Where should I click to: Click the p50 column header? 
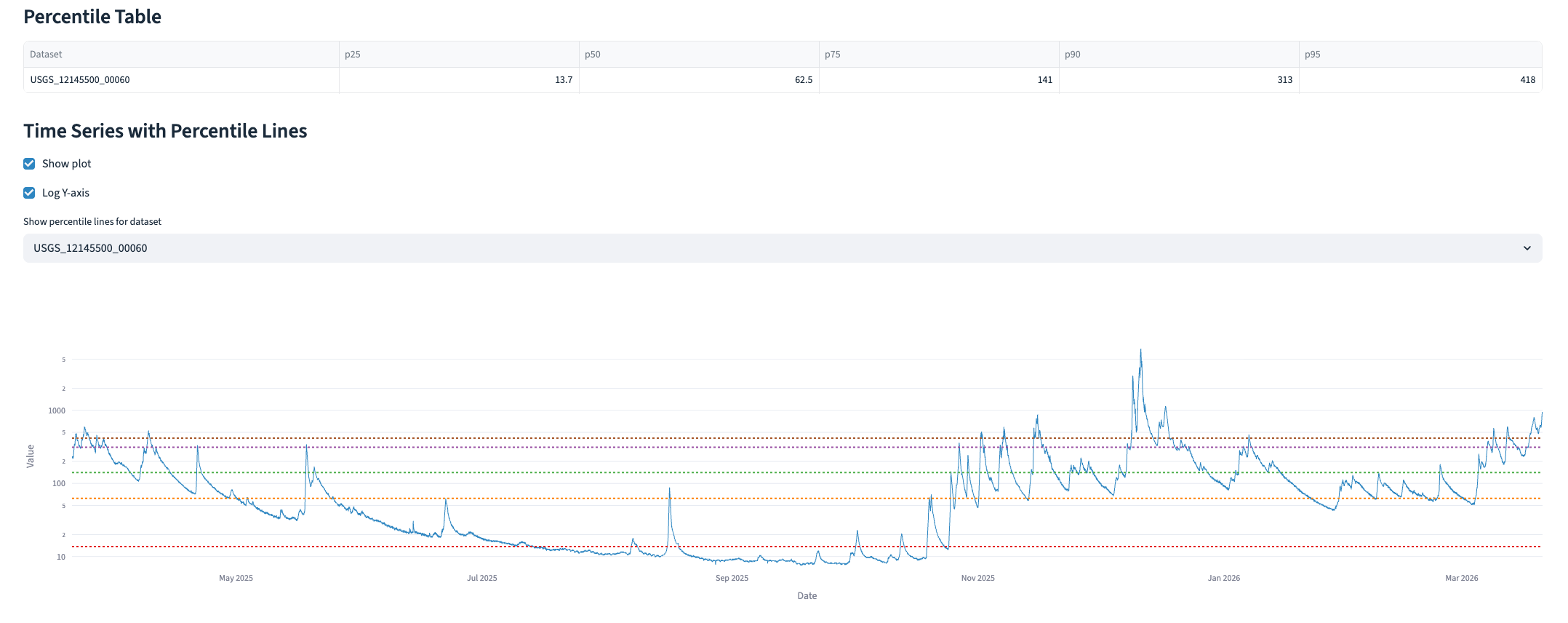tap(699, 55)
